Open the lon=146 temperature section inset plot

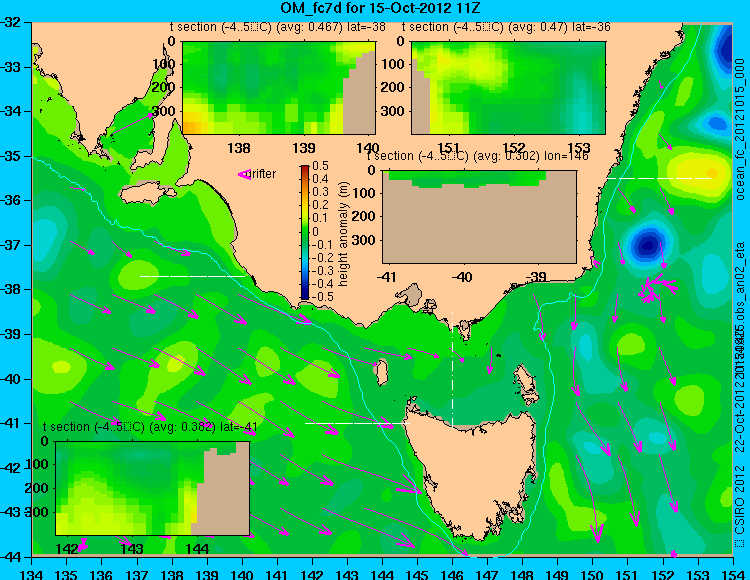click(479, 217)
